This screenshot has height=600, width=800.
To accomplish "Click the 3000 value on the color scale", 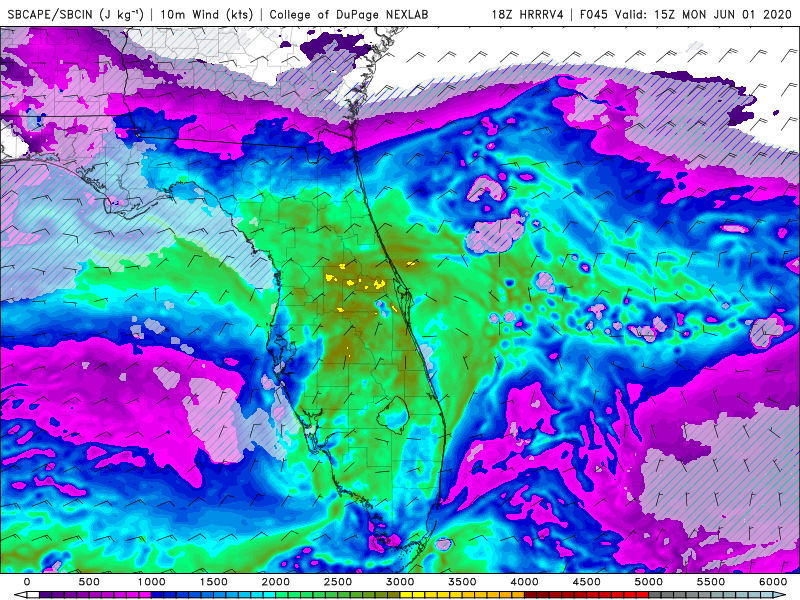I will coord(401,582).
